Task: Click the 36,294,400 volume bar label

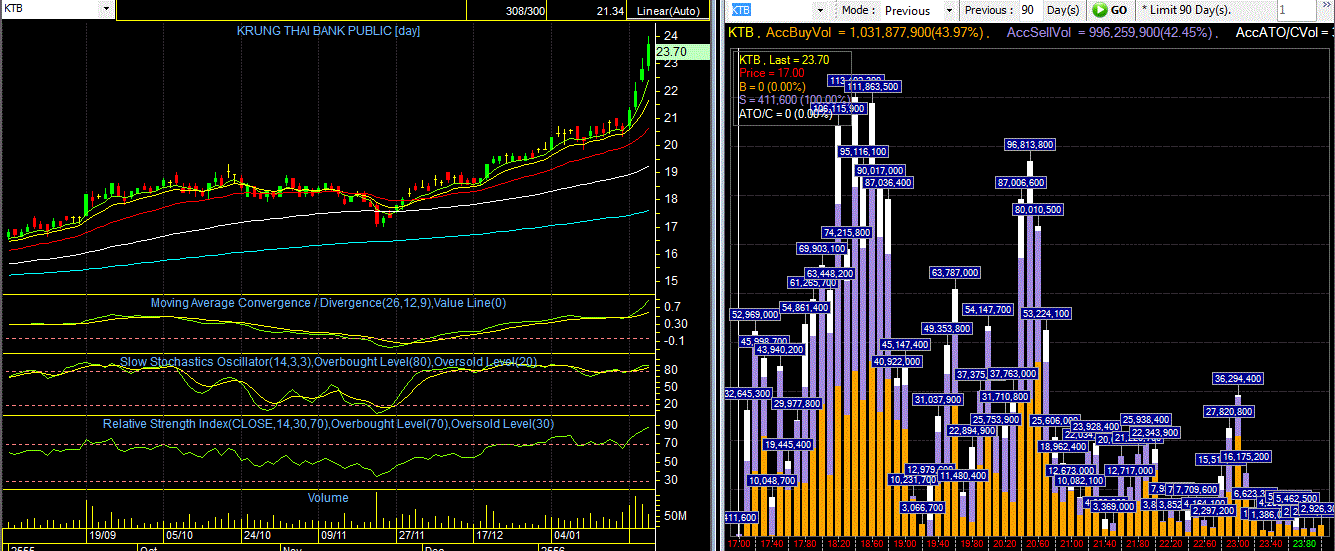Action: coord(1238,379)
